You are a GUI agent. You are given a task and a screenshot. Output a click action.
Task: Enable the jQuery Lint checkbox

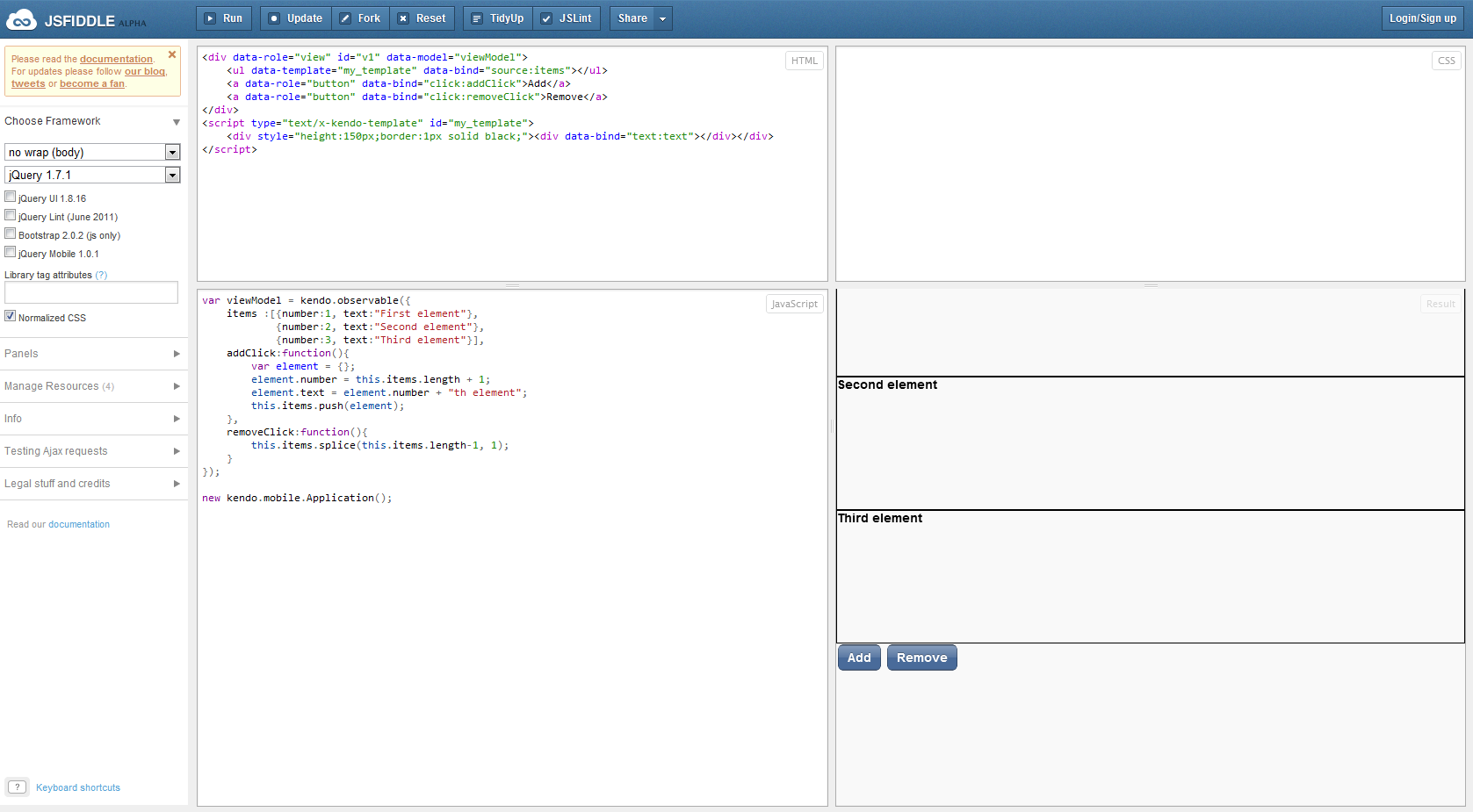click(x=11, y=215)
